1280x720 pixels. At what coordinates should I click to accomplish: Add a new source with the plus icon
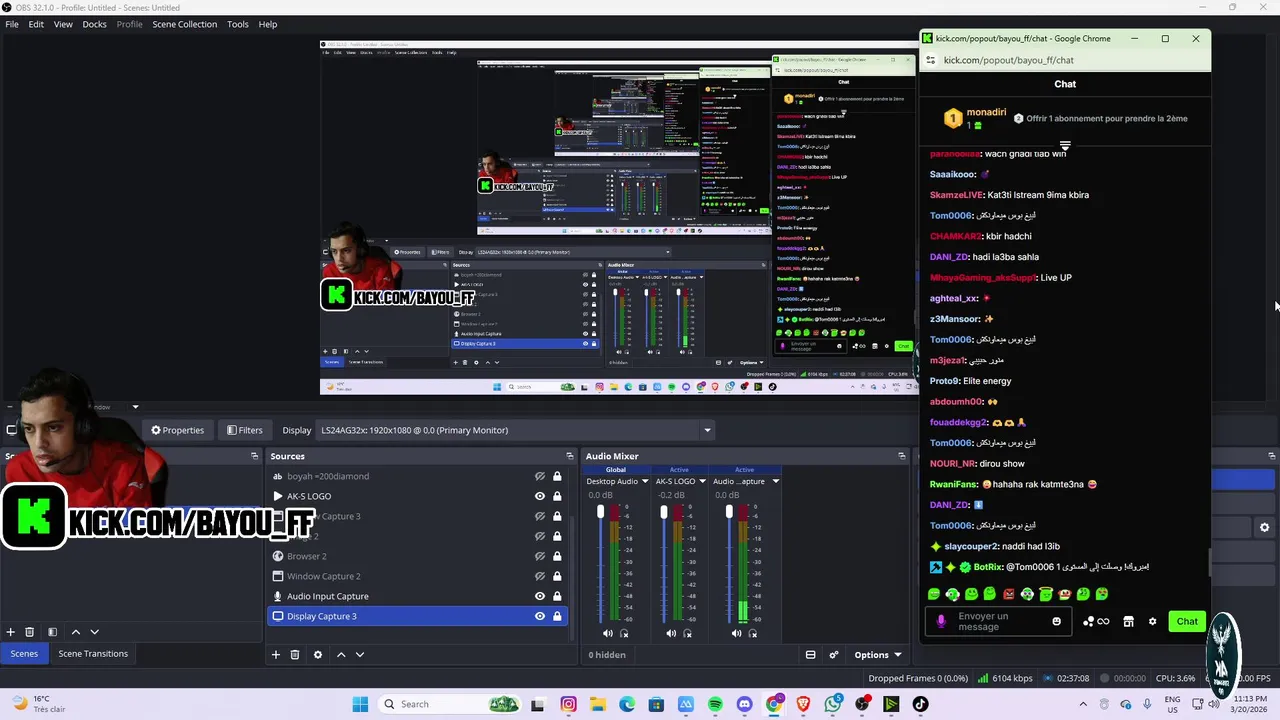[275, 655]
